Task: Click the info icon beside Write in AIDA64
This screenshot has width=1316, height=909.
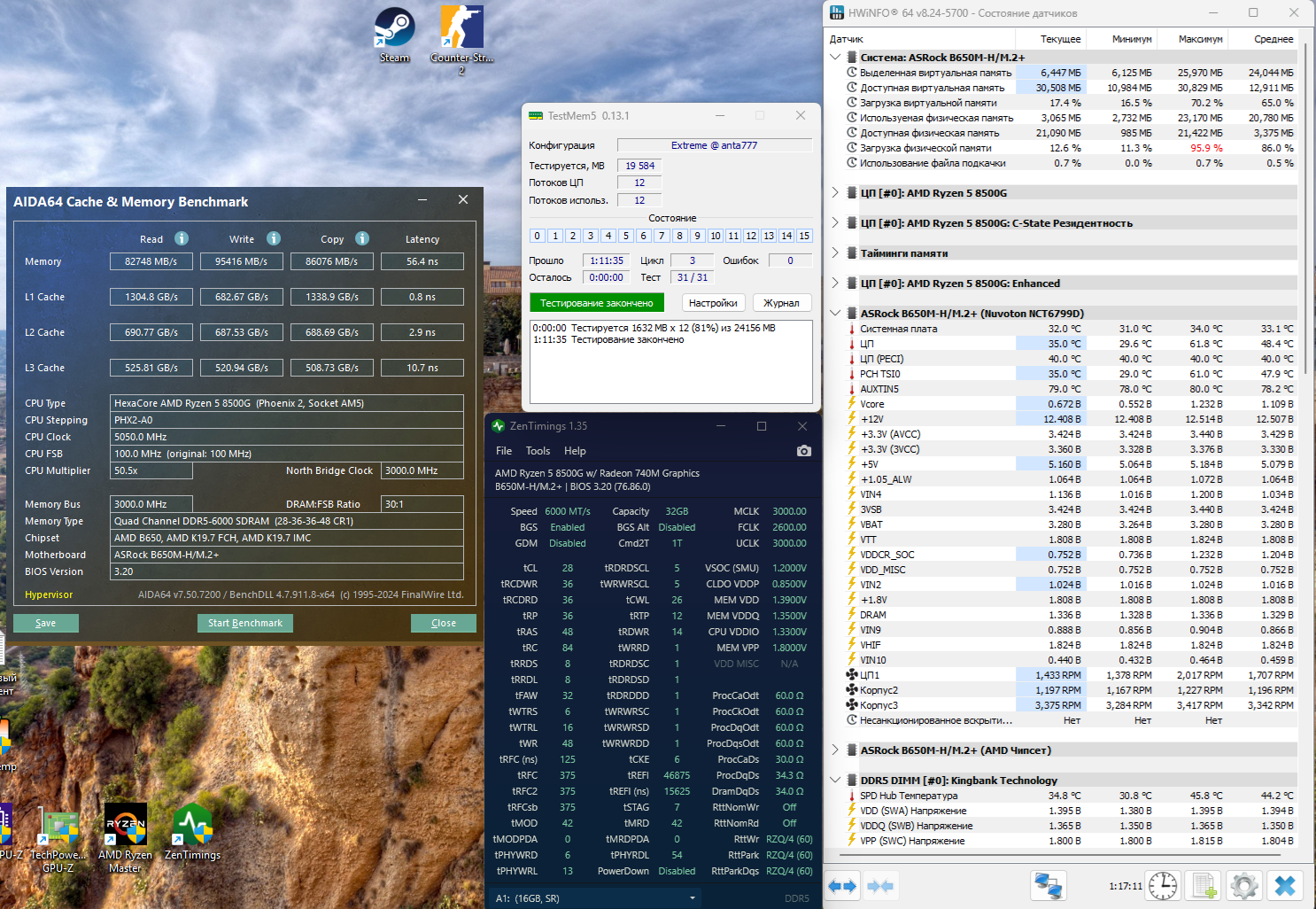Action: coord(274,238)
